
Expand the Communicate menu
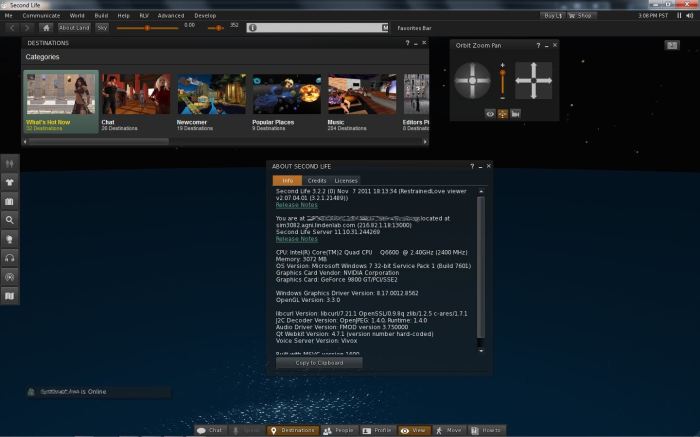click(x=41, y=16)
